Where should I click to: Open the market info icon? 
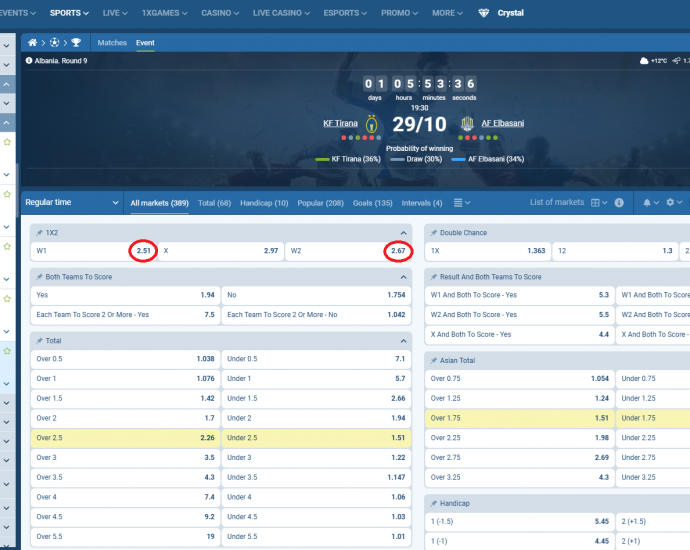pyautogui.click(x=619, y=203)
